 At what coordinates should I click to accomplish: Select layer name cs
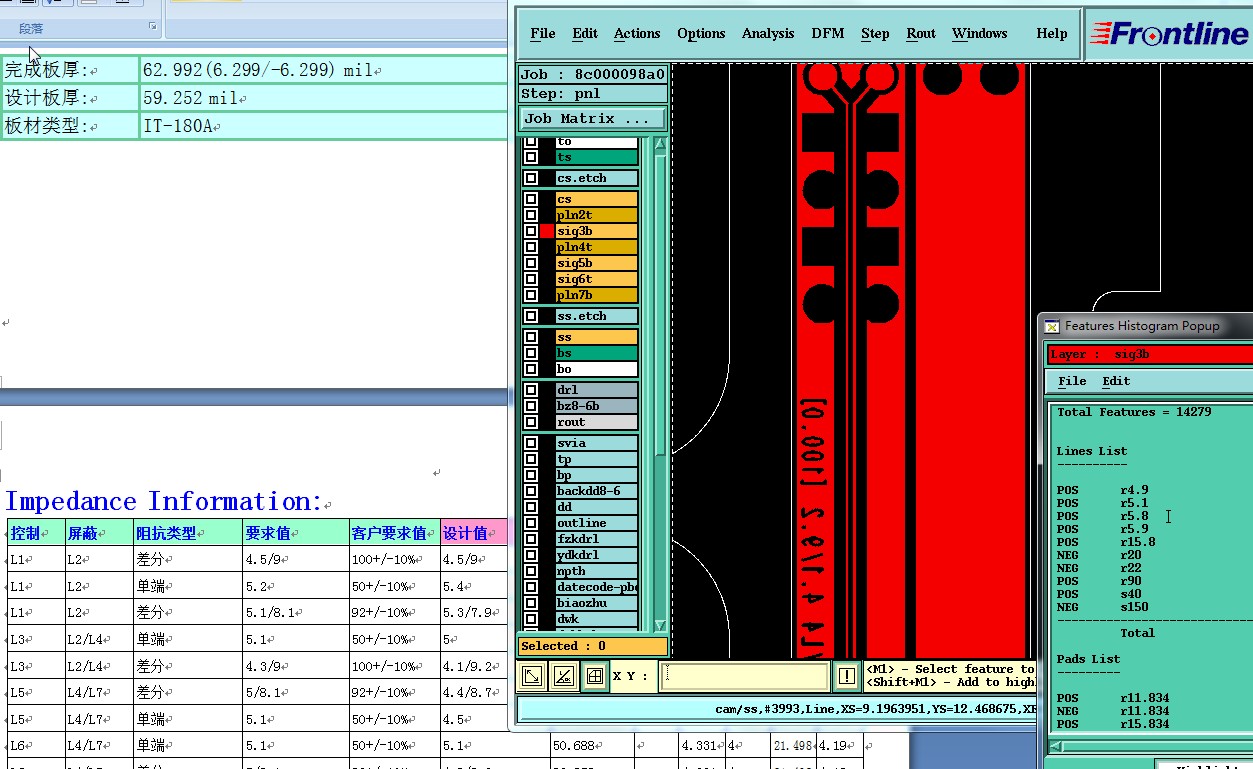(596, 199)
